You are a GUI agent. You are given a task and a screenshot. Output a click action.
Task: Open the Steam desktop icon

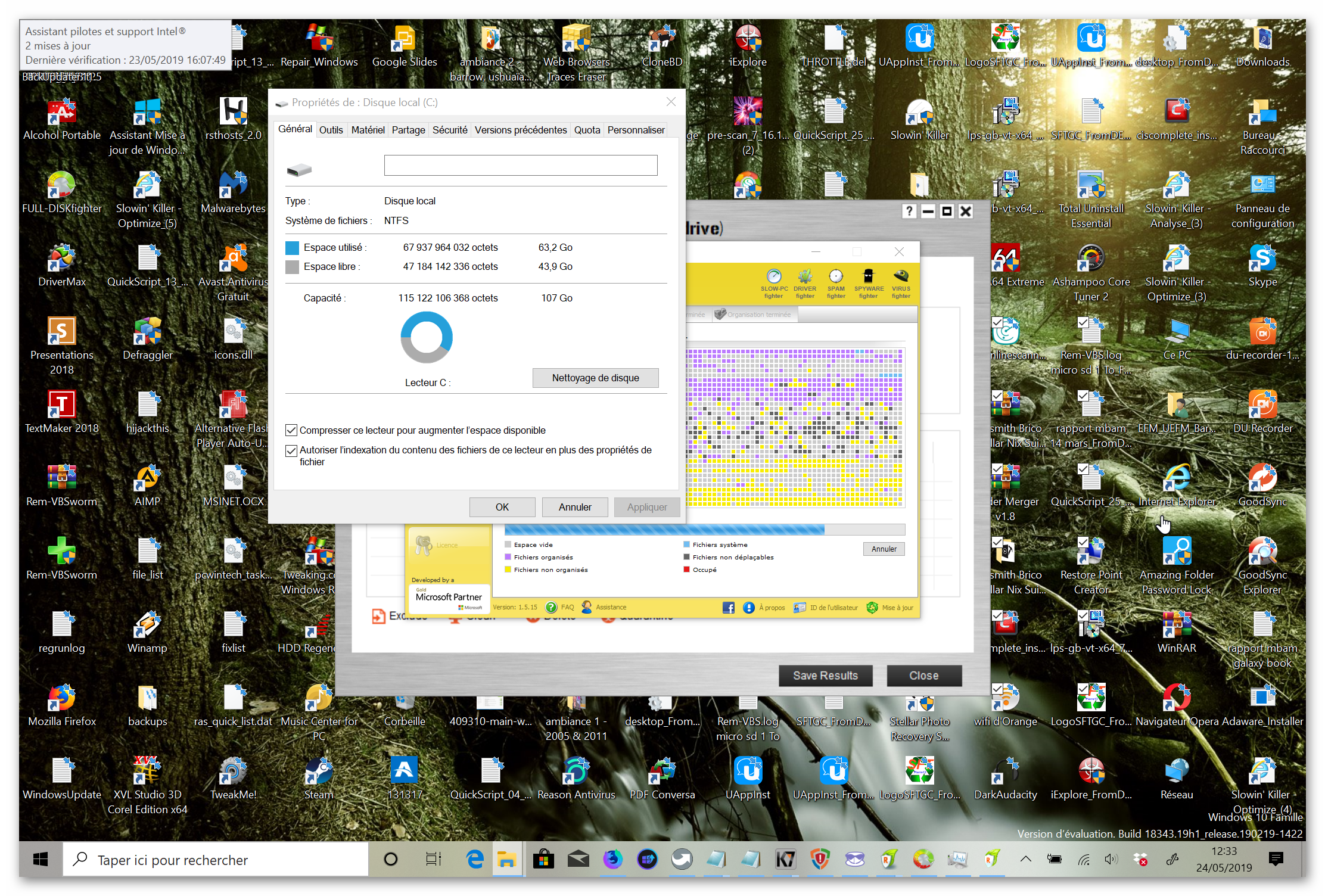319,779
